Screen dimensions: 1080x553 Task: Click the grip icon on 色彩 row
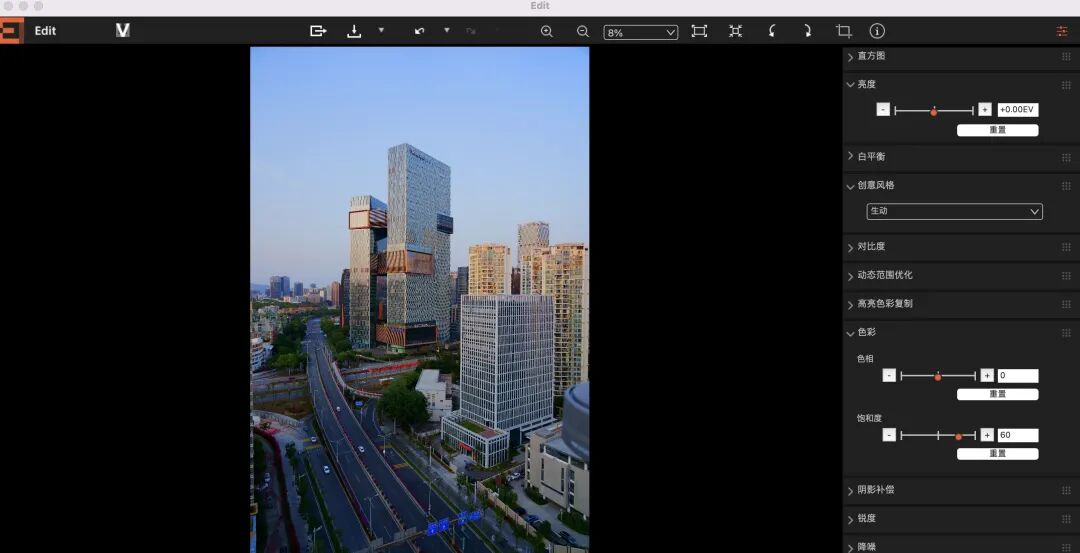tap(1066, 333)
